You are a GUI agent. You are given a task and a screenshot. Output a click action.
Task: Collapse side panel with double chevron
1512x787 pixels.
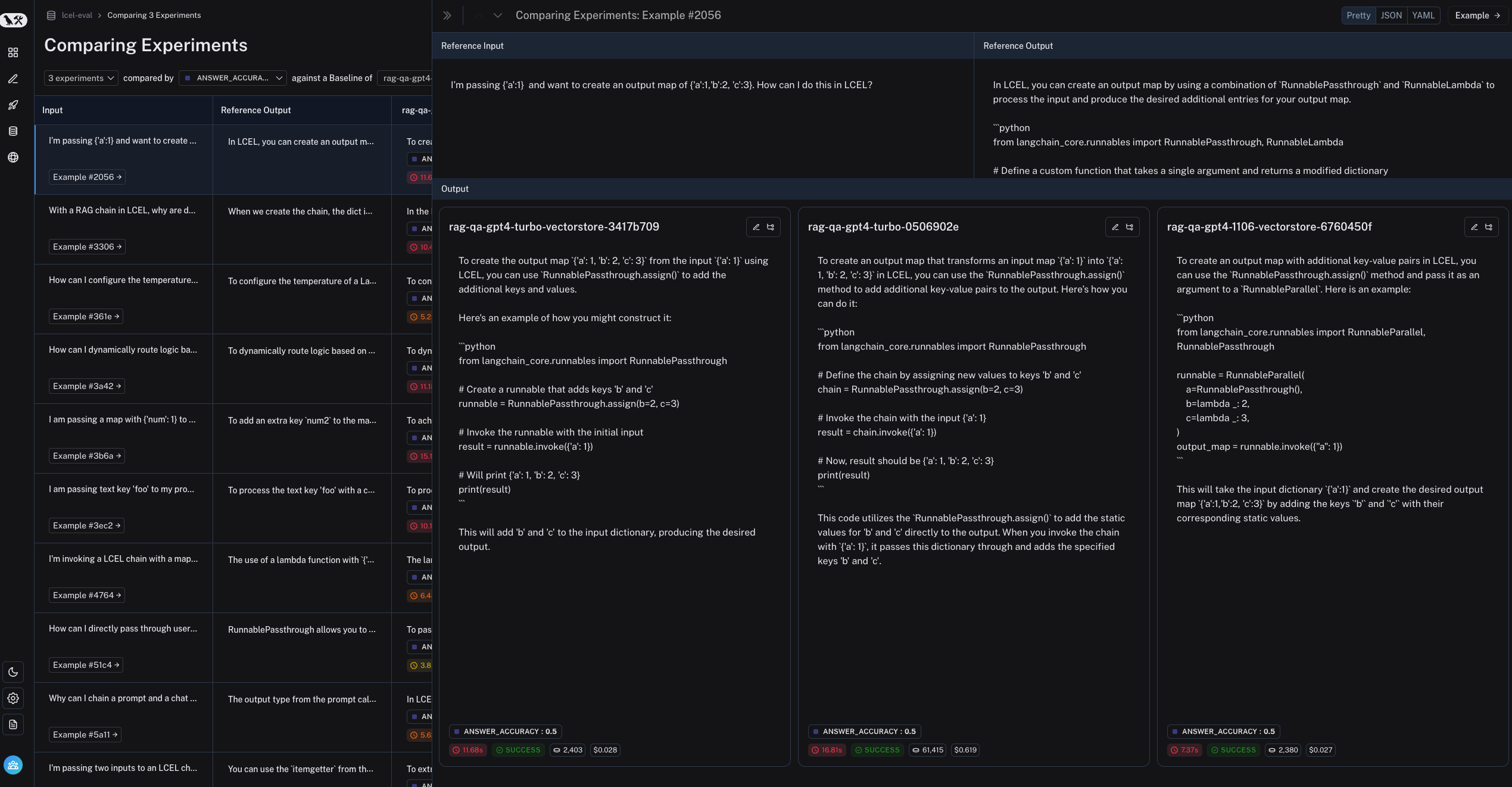447,15
